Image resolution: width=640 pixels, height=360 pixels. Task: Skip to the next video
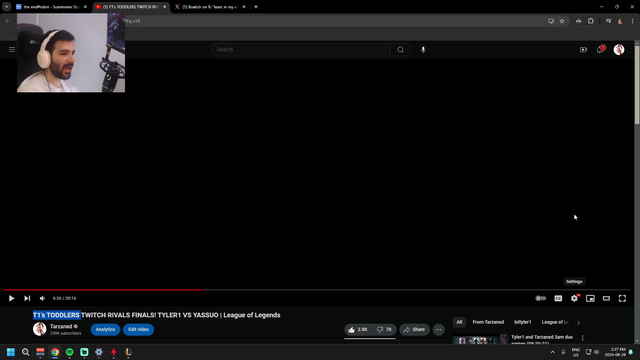coord(27,298)
